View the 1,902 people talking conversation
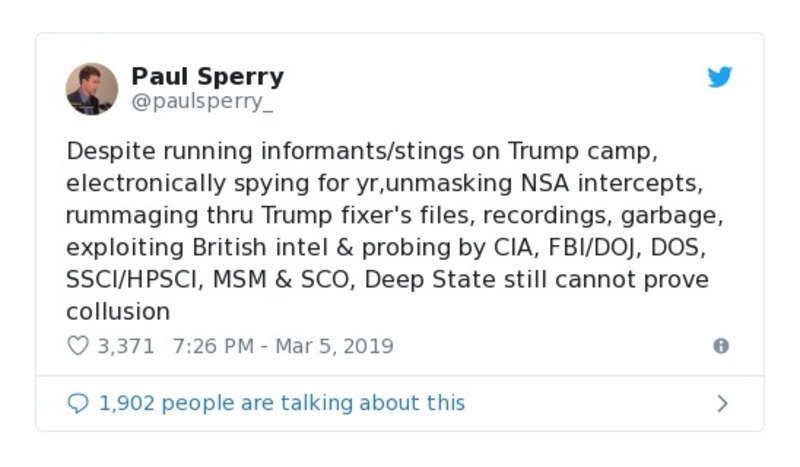 tap(281, 403)
